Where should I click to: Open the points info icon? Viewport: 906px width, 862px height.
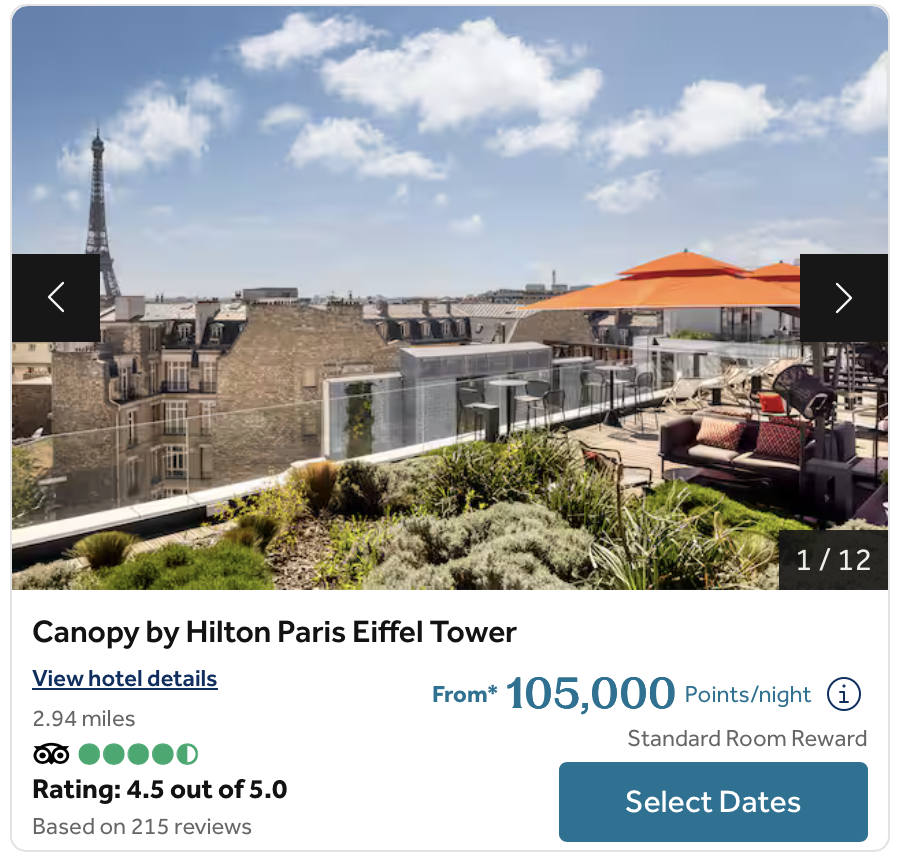coord(844,694)
